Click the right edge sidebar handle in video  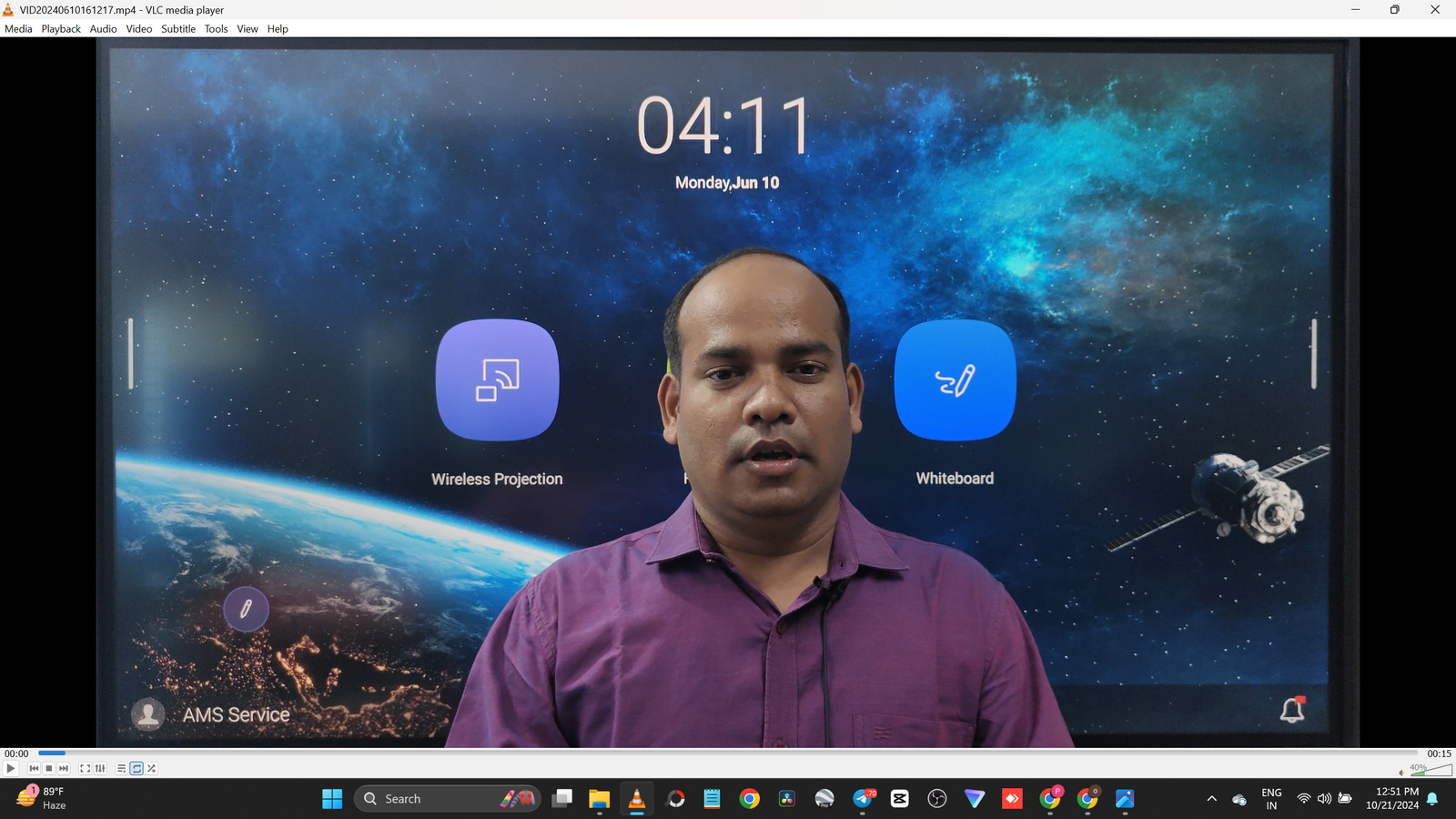pyautogui.click(x=1314, y=353)
